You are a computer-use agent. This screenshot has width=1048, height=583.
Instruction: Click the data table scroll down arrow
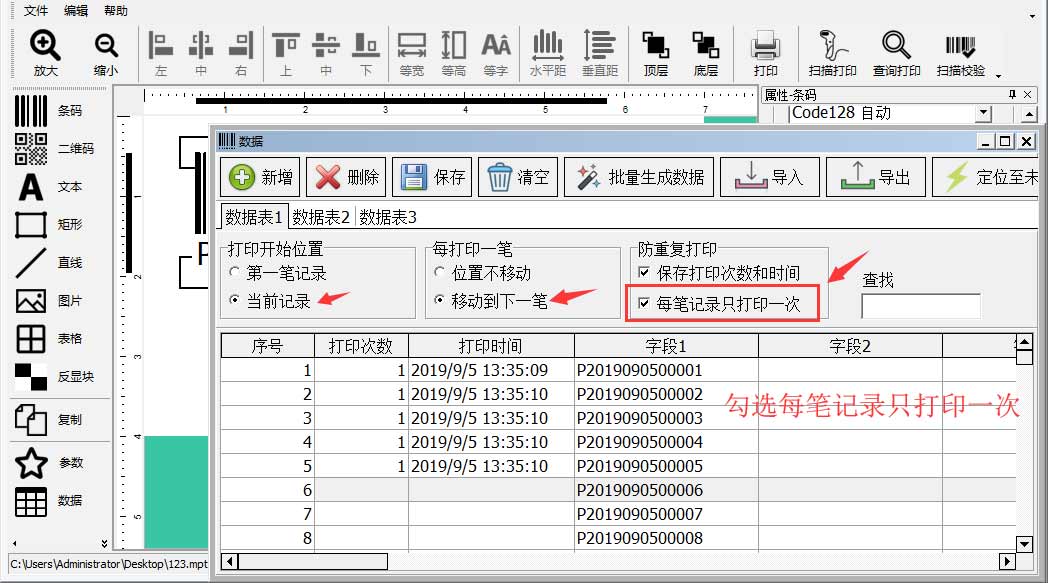pos(1023,544)
